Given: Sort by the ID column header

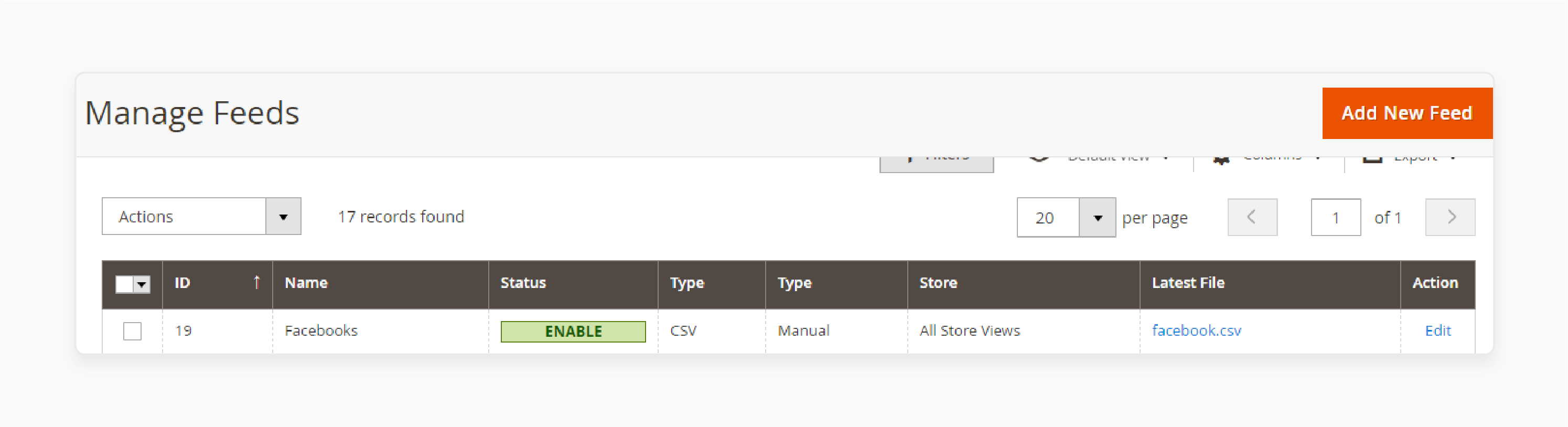Looking at the screenshot, I should 217,283.
